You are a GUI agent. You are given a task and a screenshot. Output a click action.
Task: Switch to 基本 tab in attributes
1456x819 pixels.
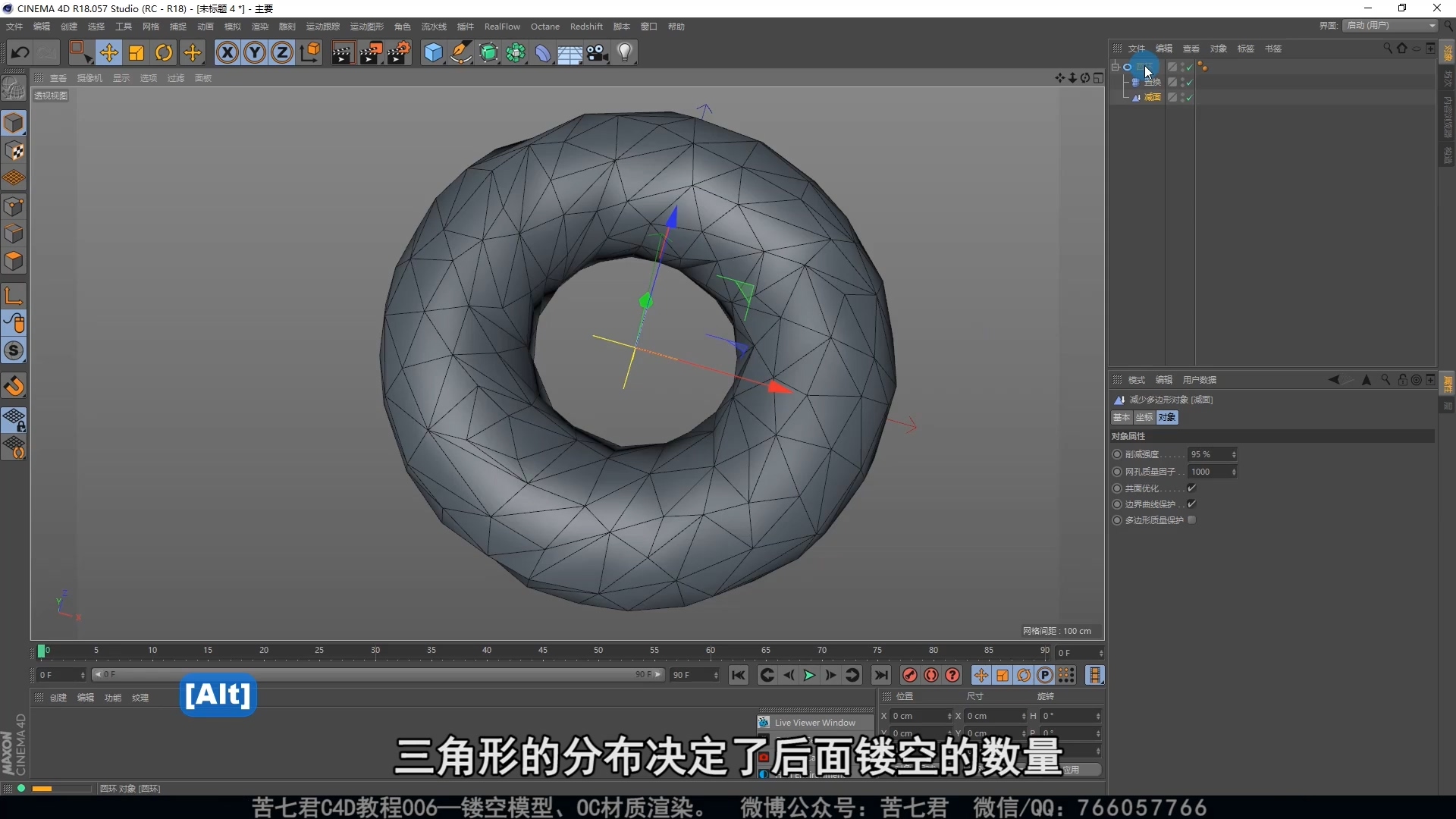click(x=1122, y=418)
